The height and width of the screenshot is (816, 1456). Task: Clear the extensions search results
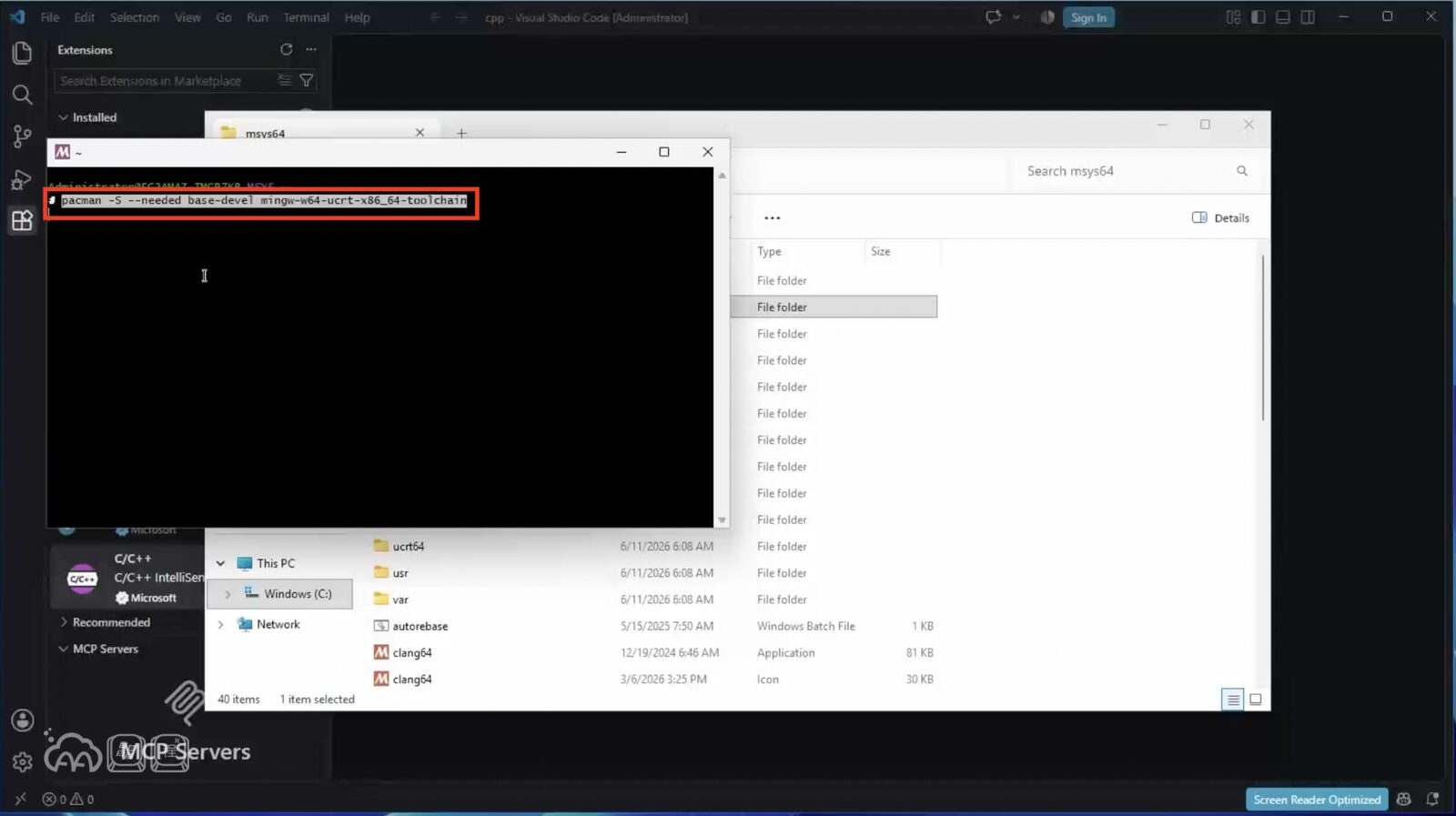pos(285,81)
